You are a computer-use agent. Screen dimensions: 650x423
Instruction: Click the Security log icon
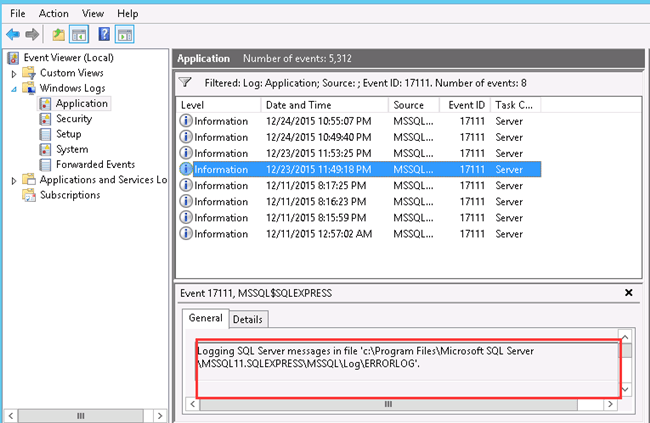click(45, 119)
